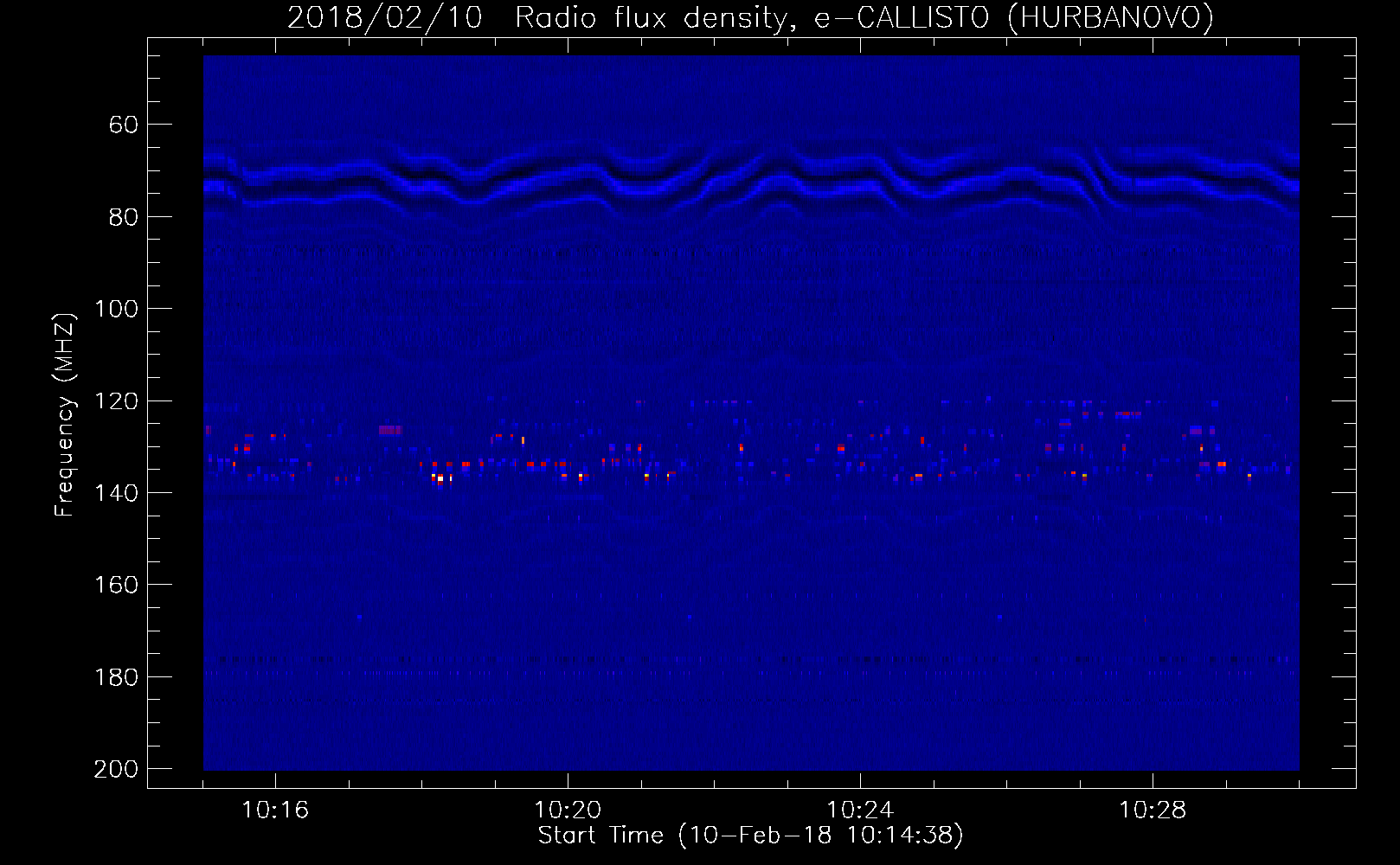Click the 'Start Time (10-Feb-18 10:14:38)' label
The image size is (1400, 865).
750,836
